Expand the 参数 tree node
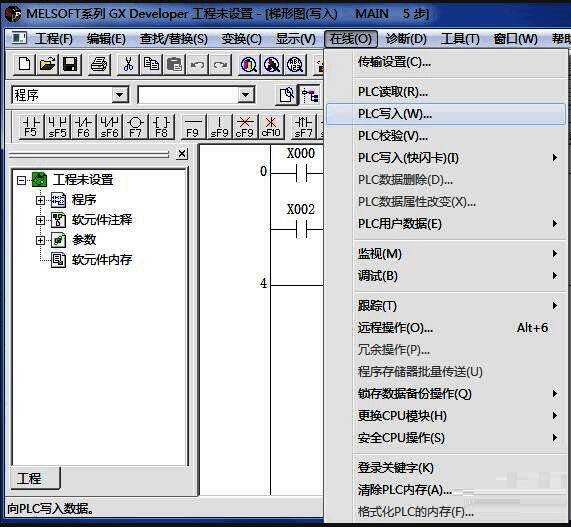 pos(40,240)
